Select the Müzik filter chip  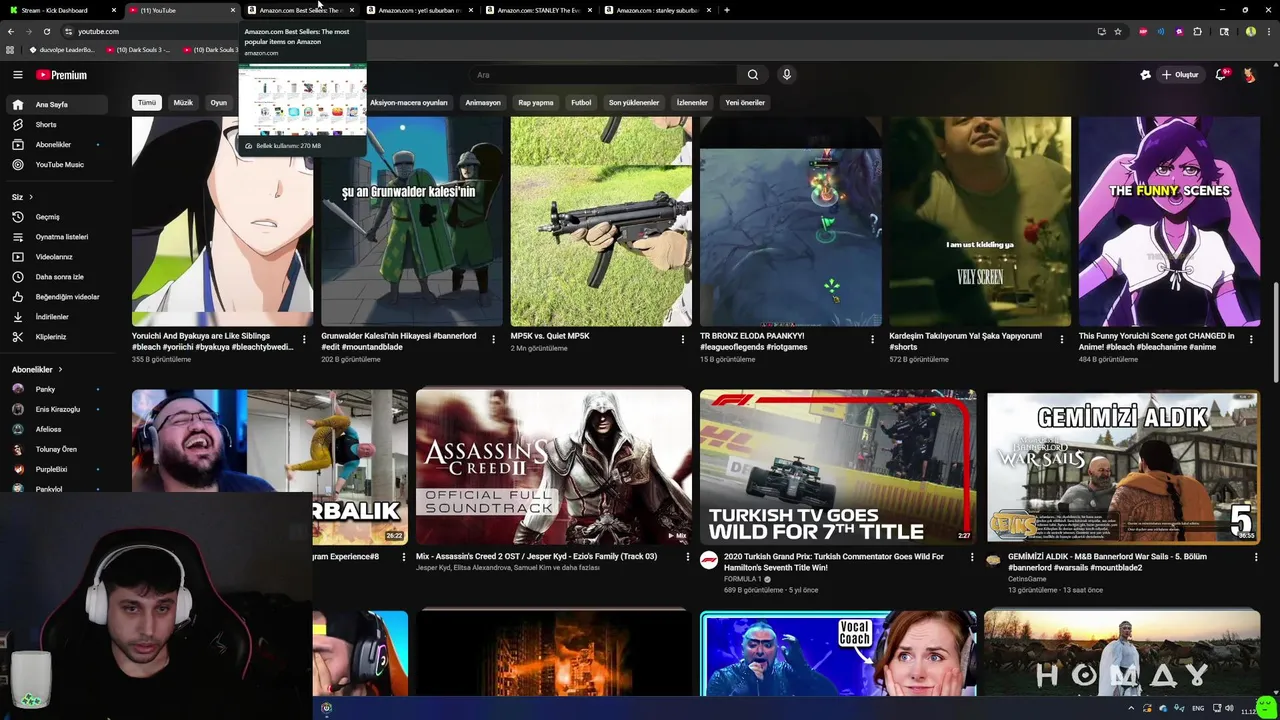click(x=183, y=102)
